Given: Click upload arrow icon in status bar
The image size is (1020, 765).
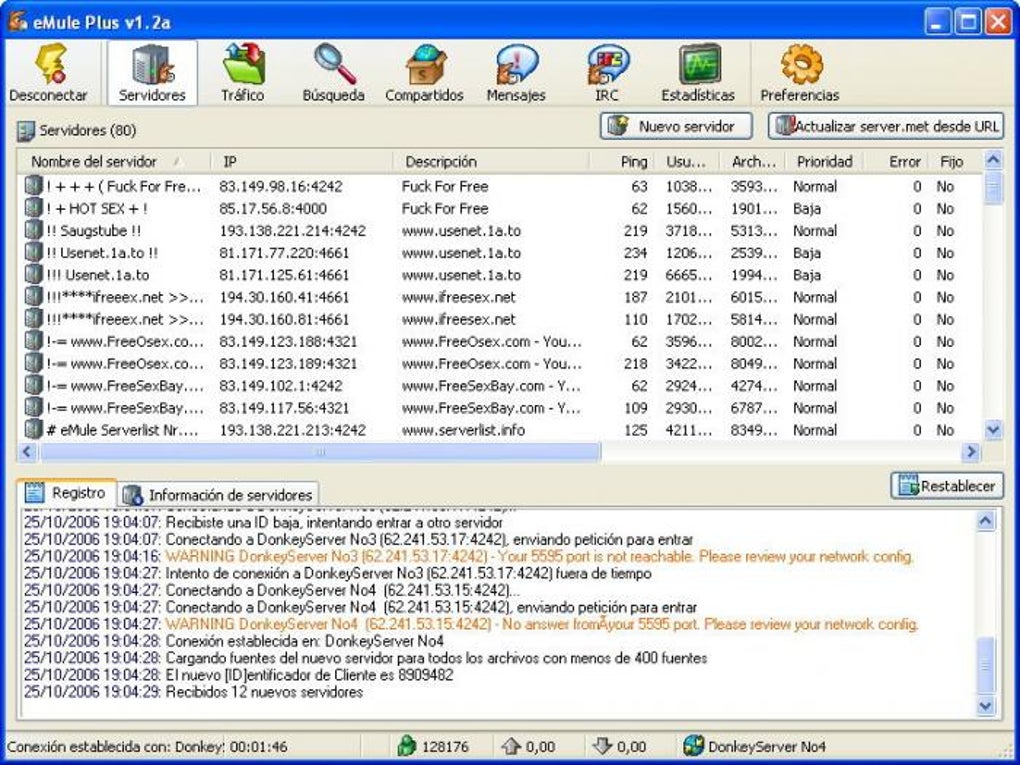Looking at the screenshot, I should (x=511, y=745).
